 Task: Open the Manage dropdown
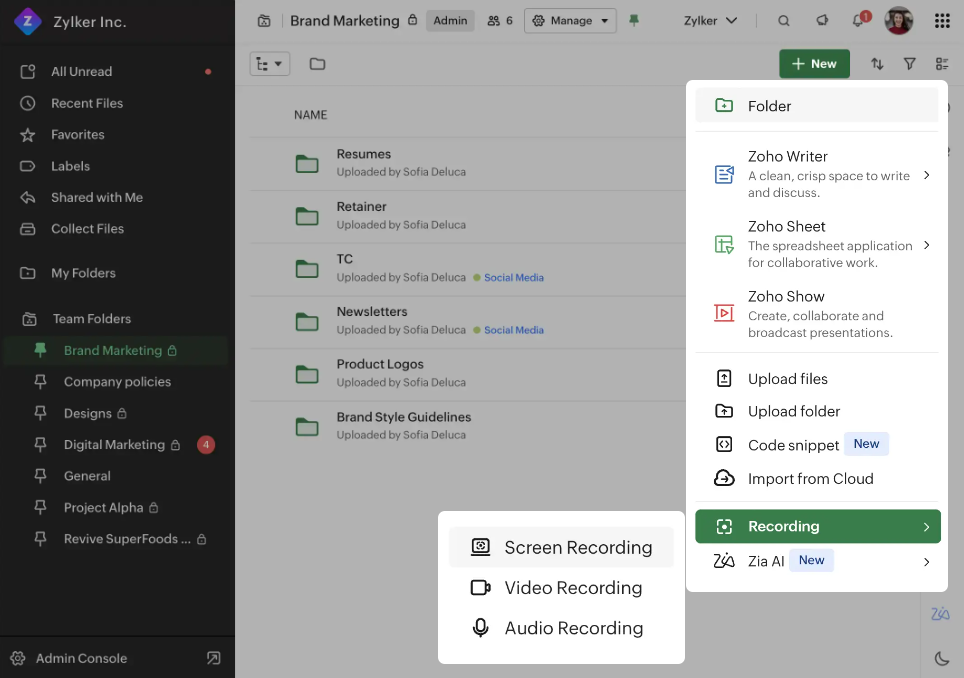(570, 21)
